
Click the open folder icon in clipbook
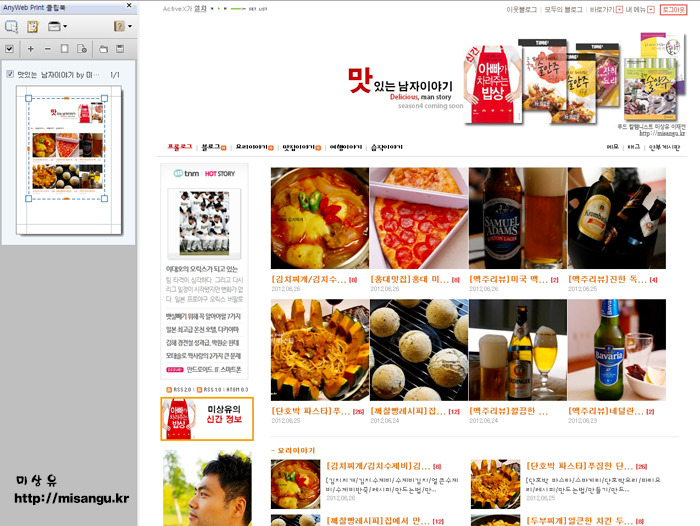[x=103, y=49]
